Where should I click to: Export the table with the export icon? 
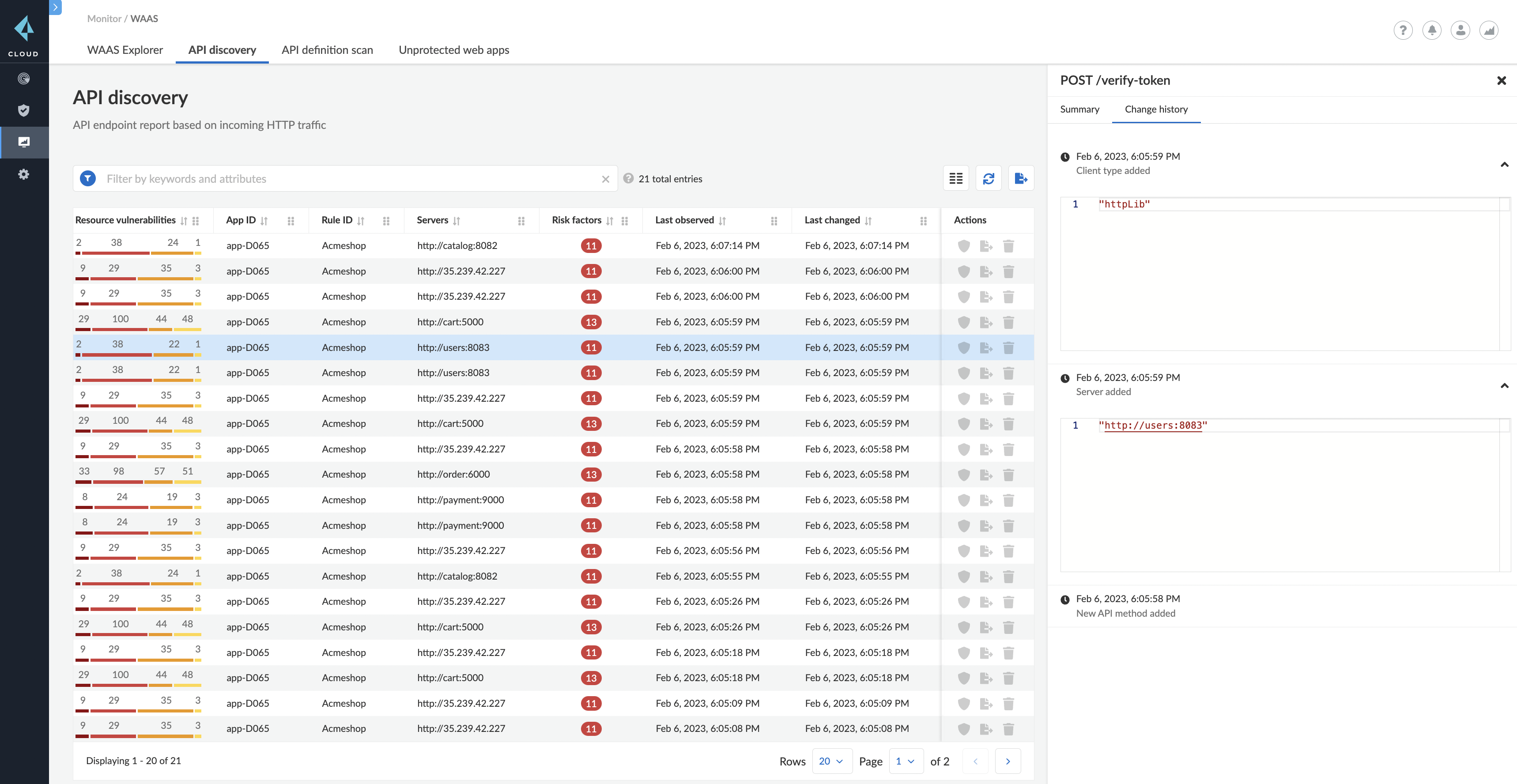click(x=1021, y=178)
